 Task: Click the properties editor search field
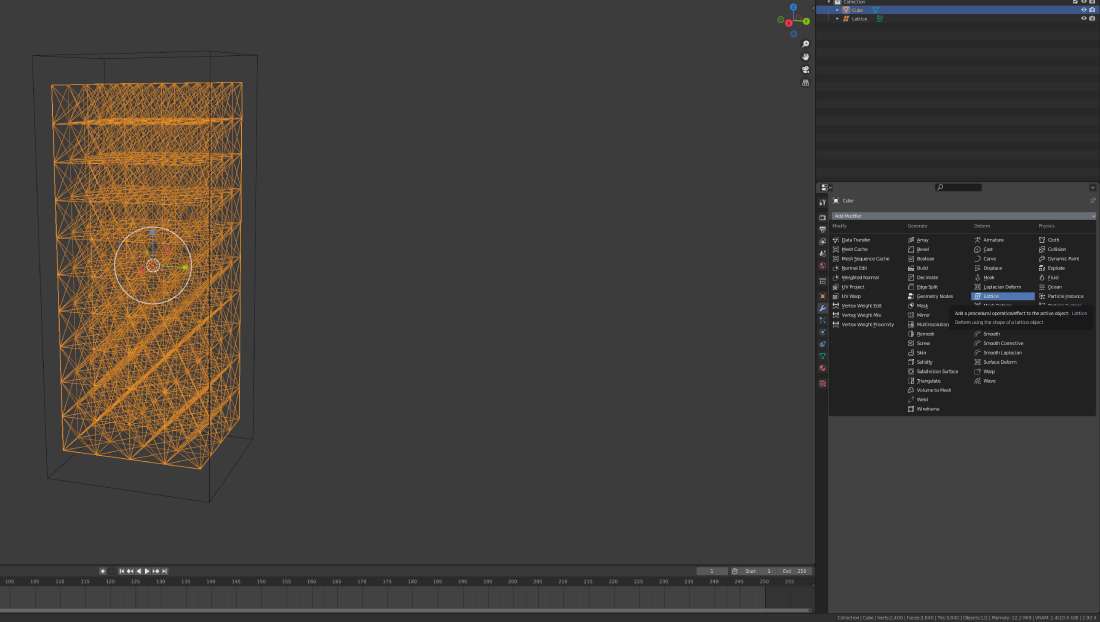[958, 187]
